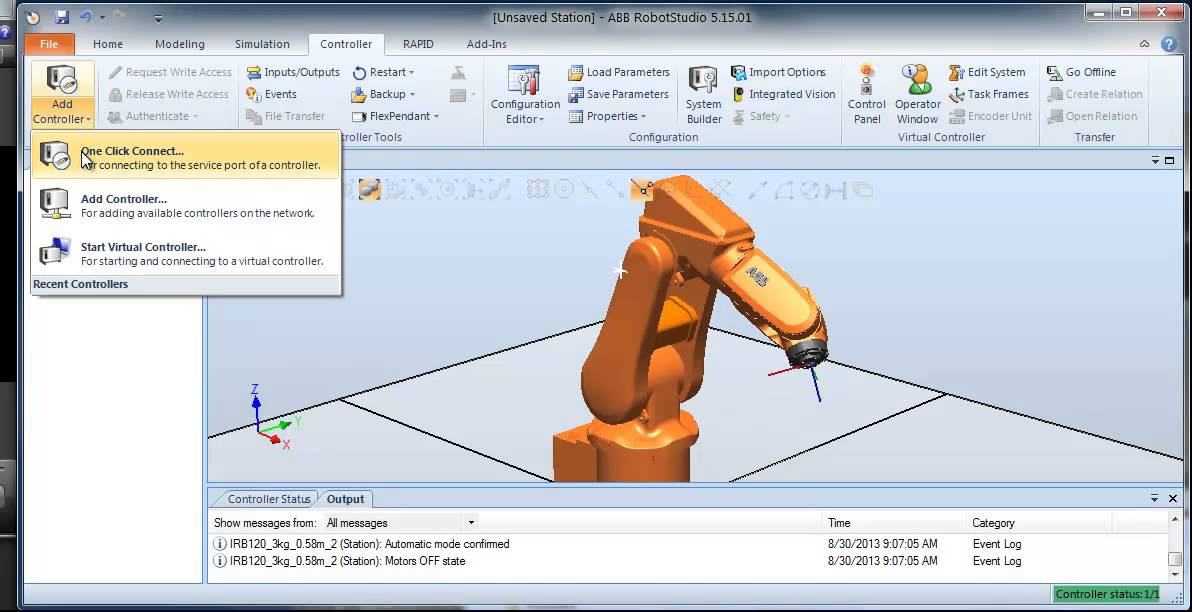Click the RobotStudio application logo button

tap(33, 17)
